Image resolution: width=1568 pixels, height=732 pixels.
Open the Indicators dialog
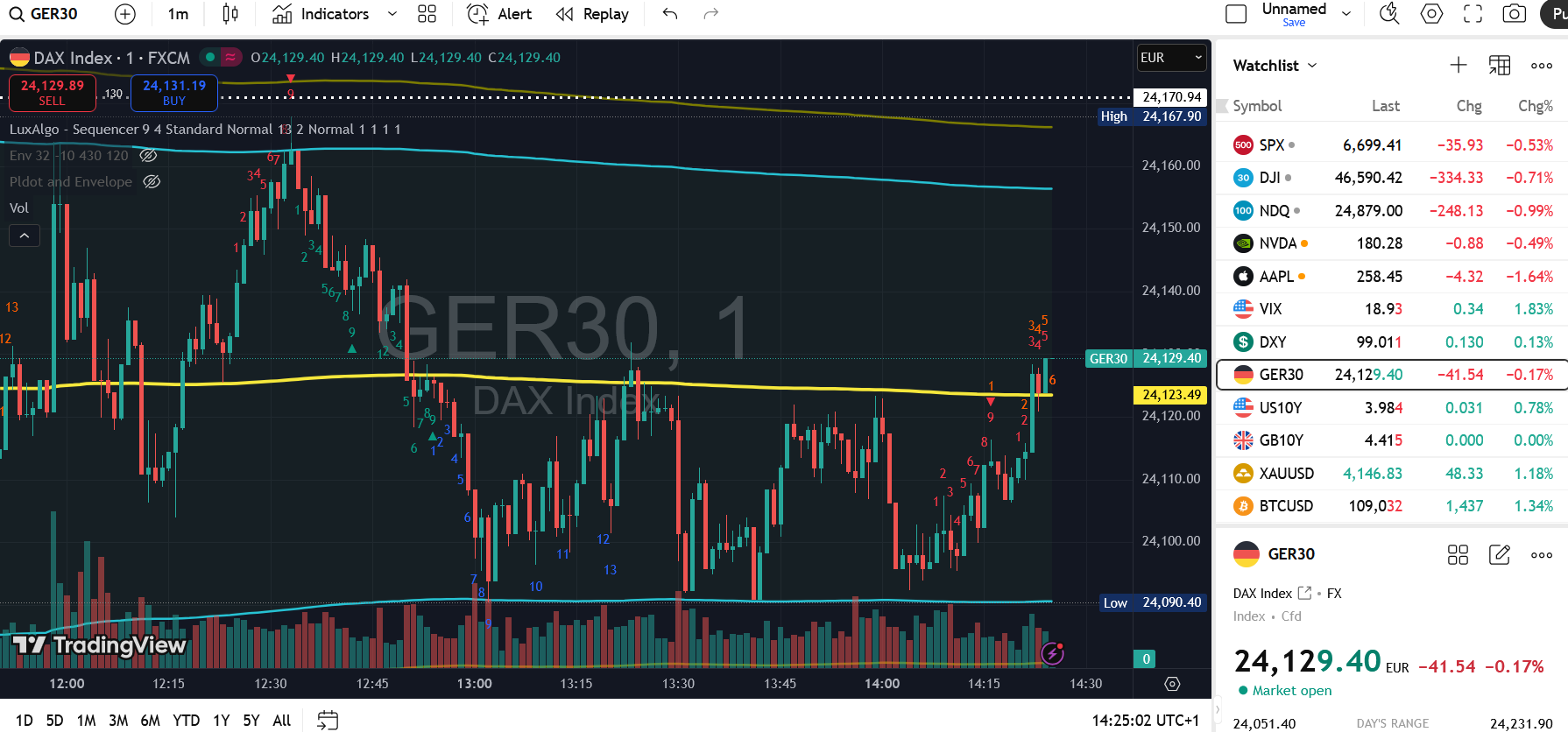click(x=321, y=14)
